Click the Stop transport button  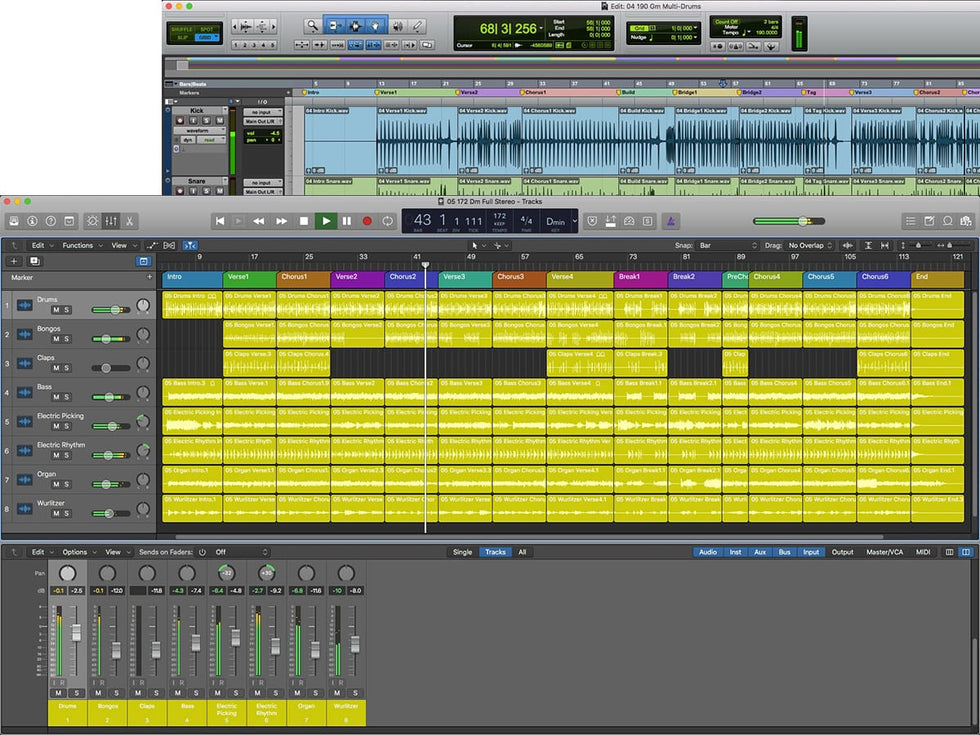[x=303, y=221]
